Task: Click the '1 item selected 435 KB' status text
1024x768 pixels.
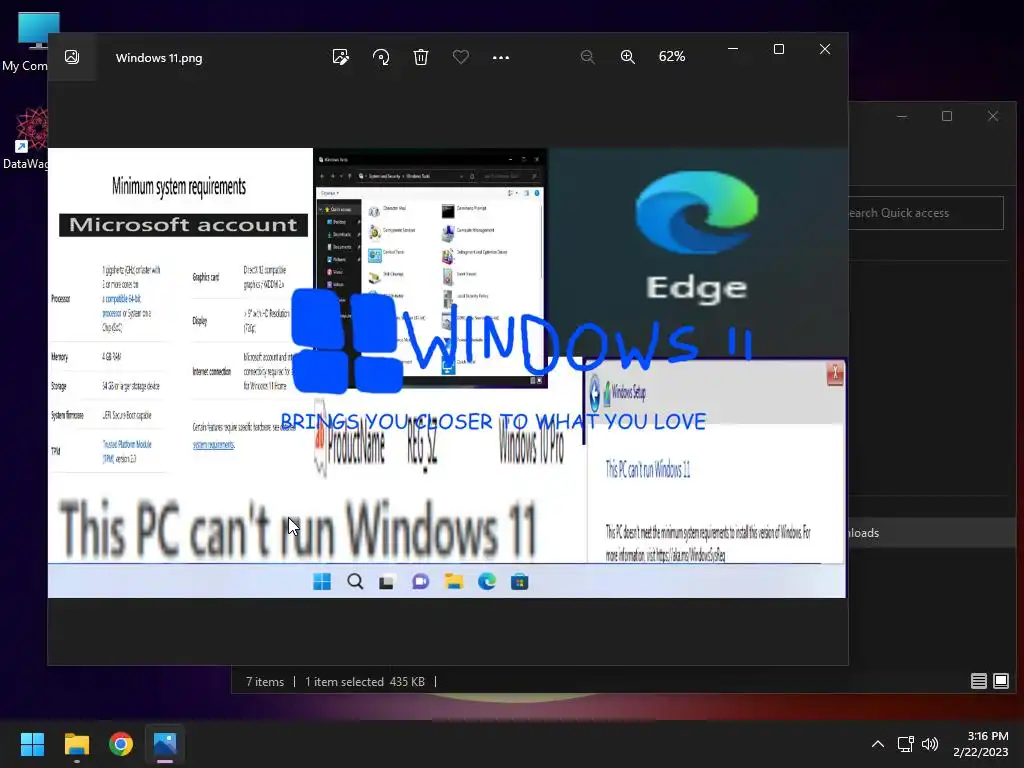Action: coord(364,682)
